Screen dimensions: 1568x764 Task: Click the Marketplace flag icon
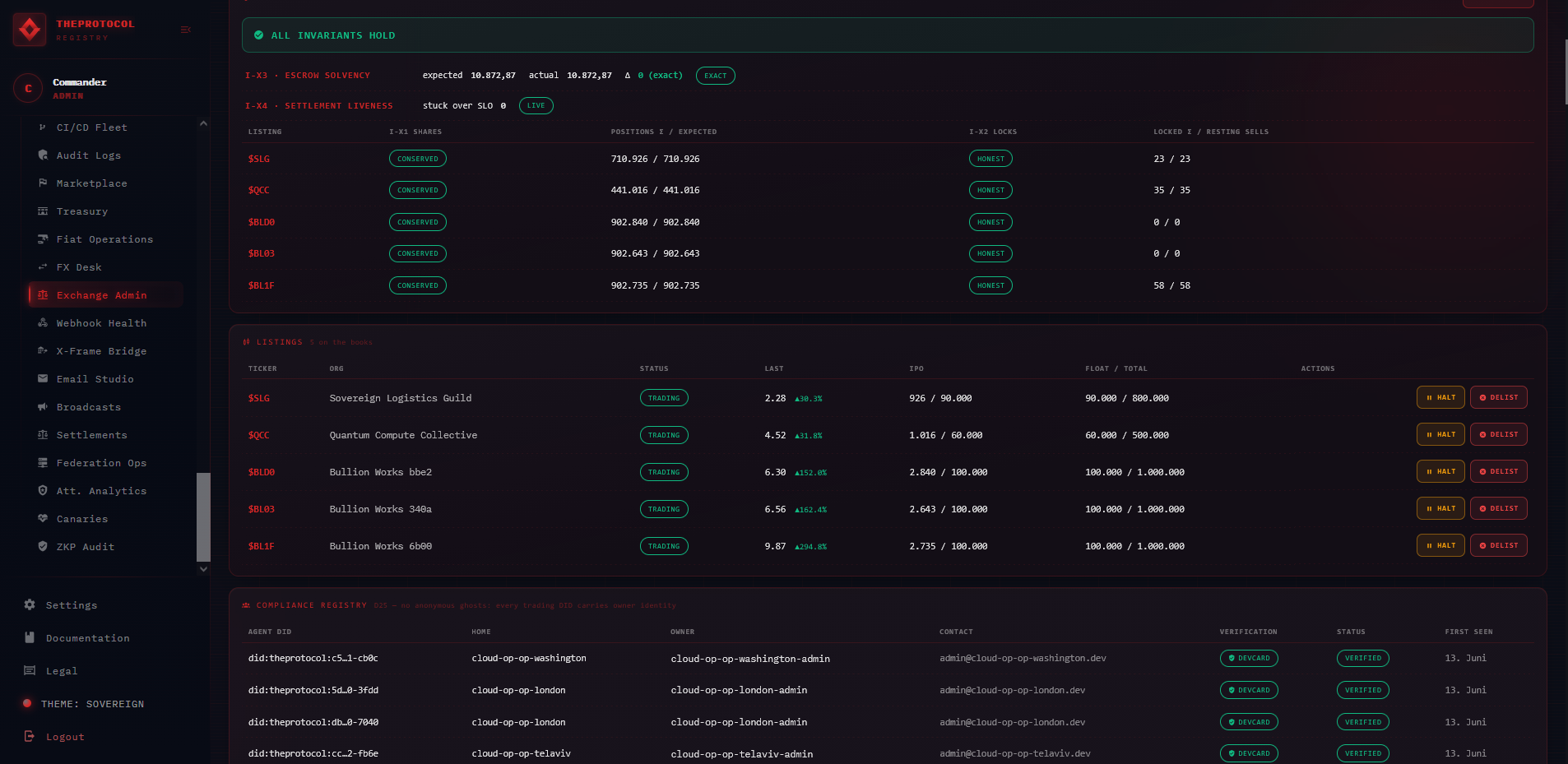(43, 183)
